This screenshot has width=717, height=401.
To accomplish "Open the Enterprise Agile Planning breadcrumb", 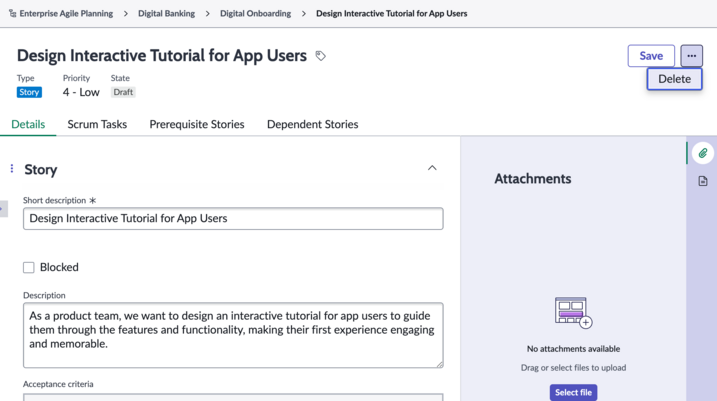I will pyautogui.click(x=66, y=14).
